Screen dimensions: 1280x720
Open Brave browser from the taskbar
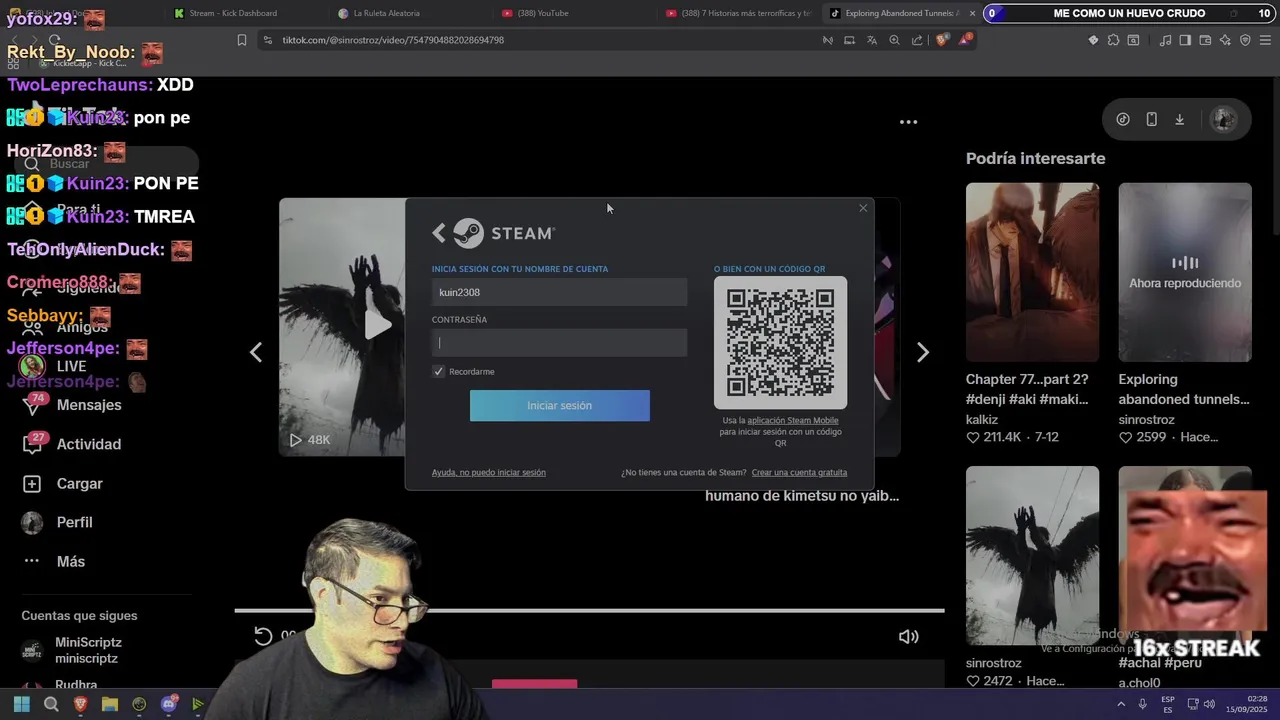[80, 704]
